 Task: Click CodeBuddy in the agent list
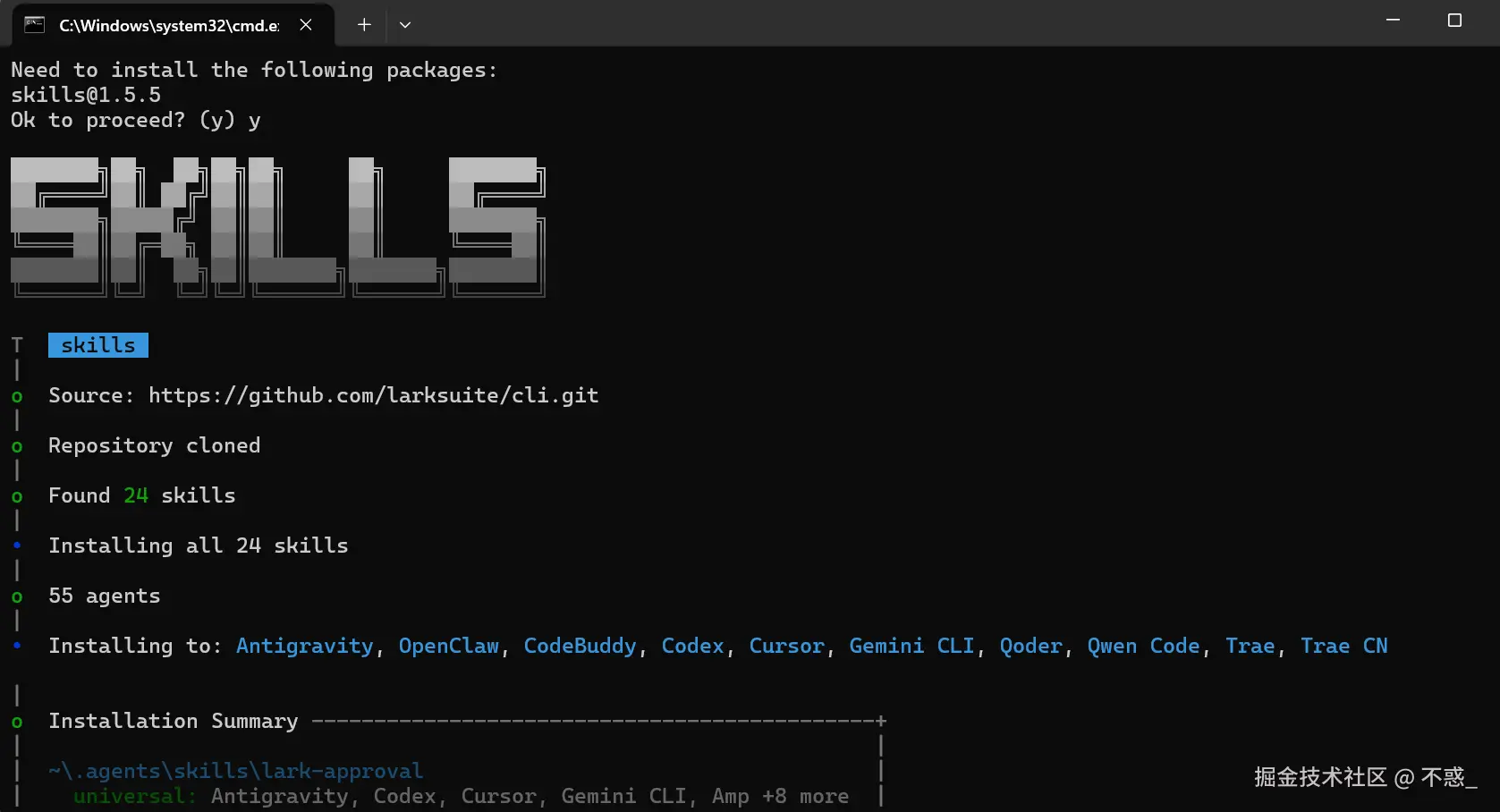(581, 646)
